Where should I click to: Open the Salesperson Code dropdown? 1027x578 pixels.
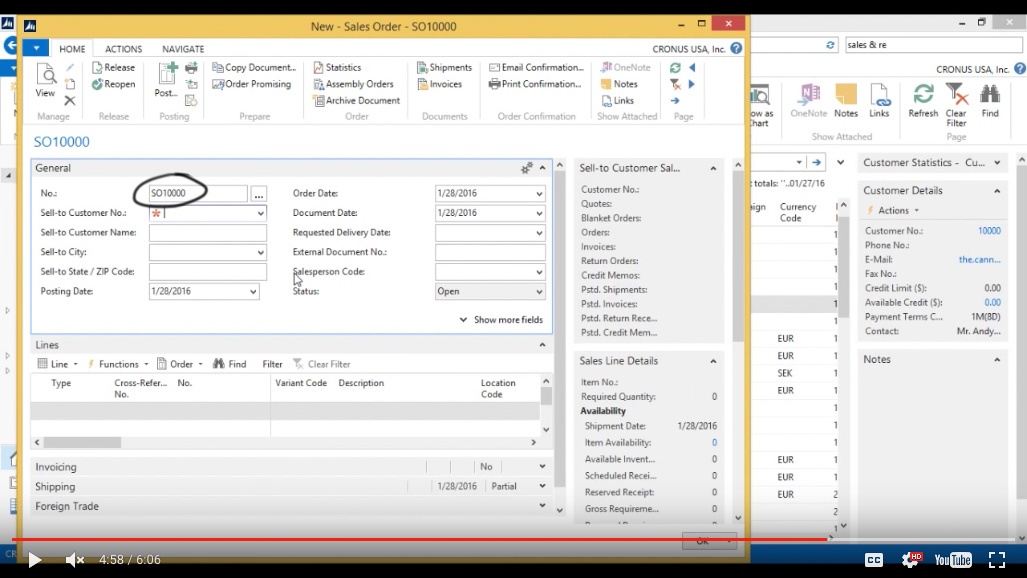coord(539,272)
